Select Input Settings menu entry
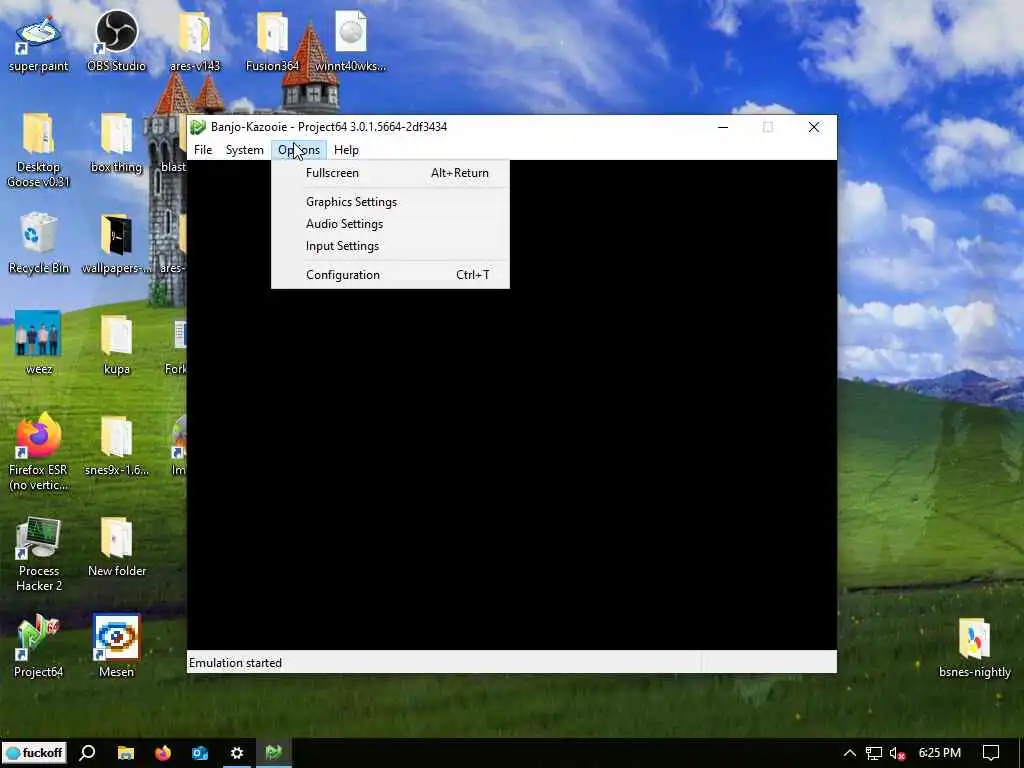Image resolution: width=1024 pixels, height=768 pixels. [x=391, y=246]
